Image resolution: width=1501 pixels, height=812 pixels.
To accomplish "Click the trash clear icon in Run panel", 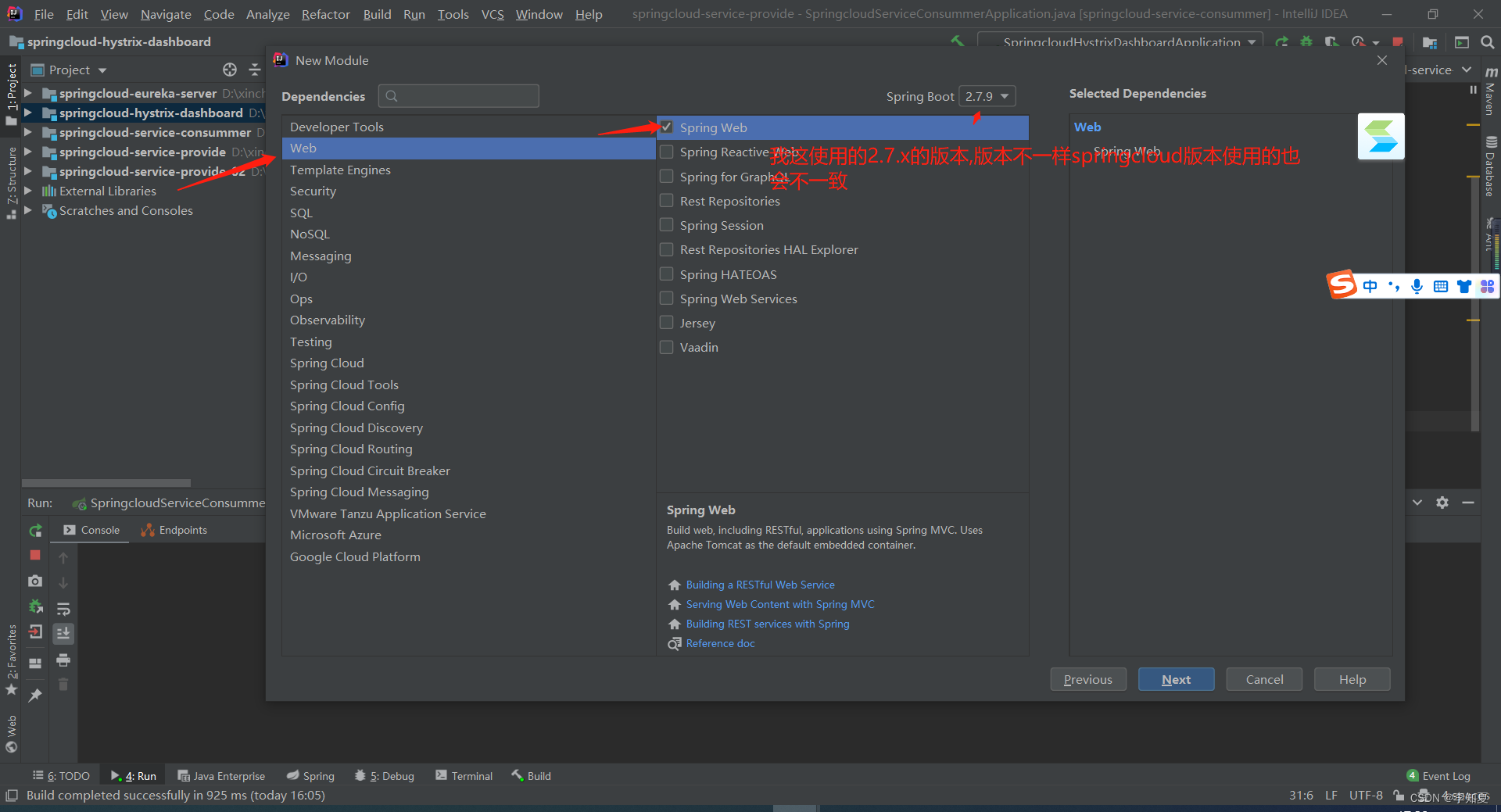I will [63, 685].
